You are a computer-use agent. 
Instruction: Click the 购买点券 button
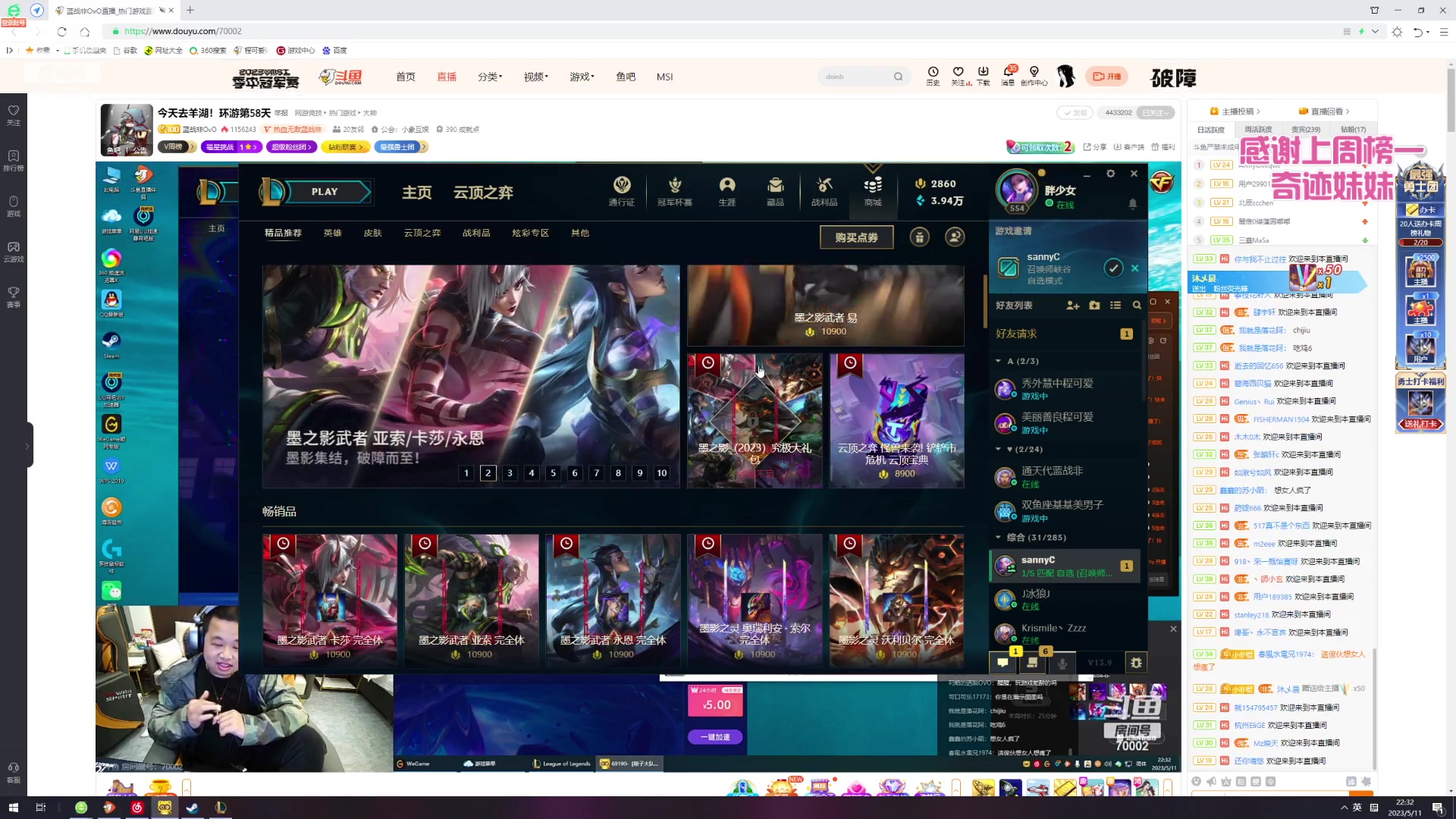pos(856,237)
